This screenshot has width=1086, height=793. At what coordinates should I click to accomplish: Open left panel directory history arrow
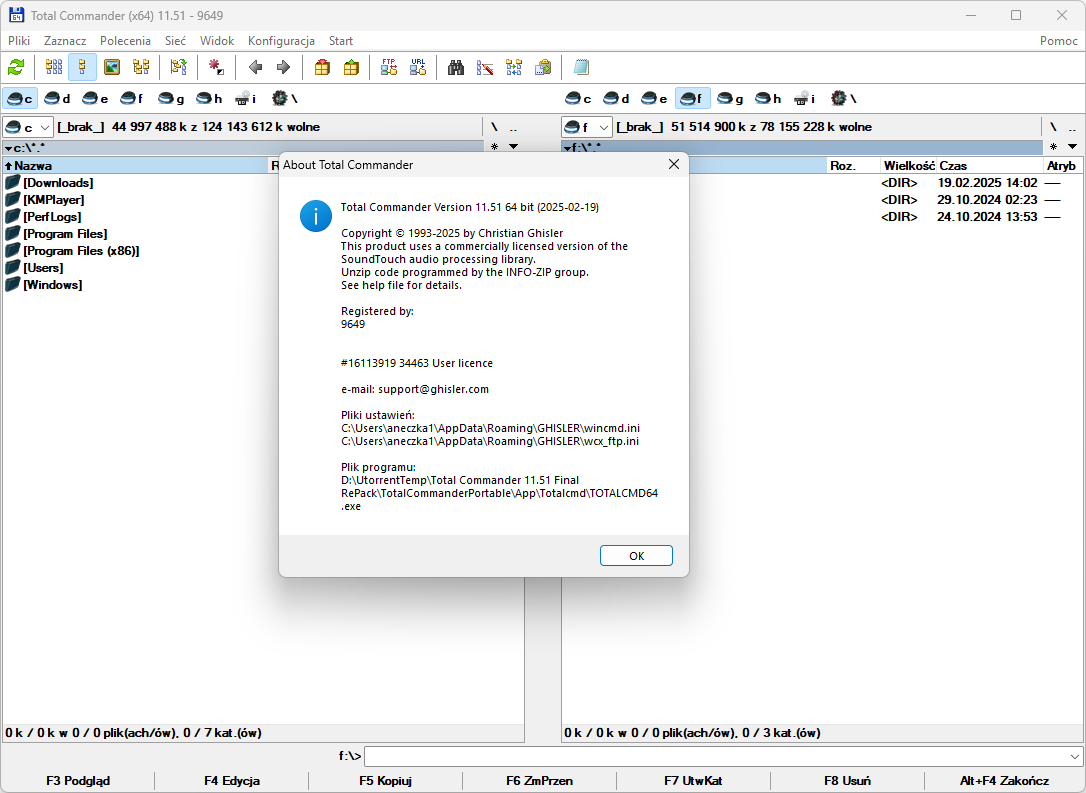tap(513, 147)
